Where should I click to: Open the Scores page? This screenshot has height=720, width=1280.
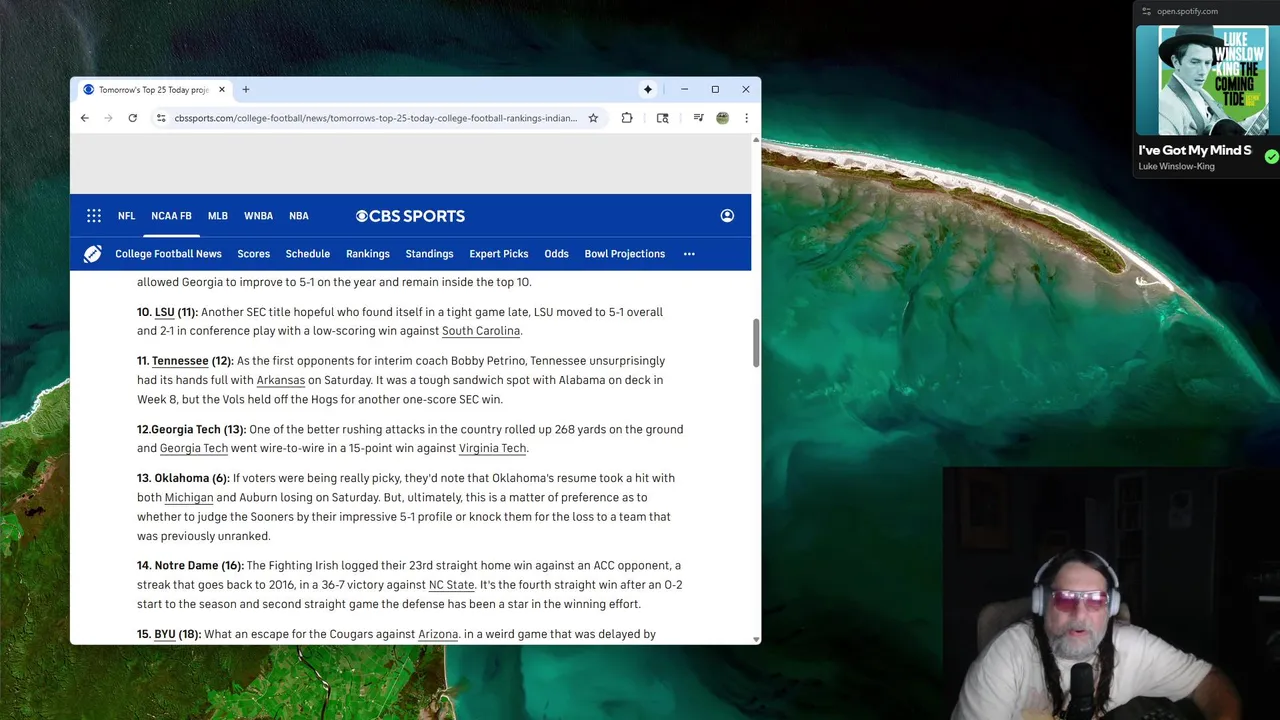pos(254,254)
